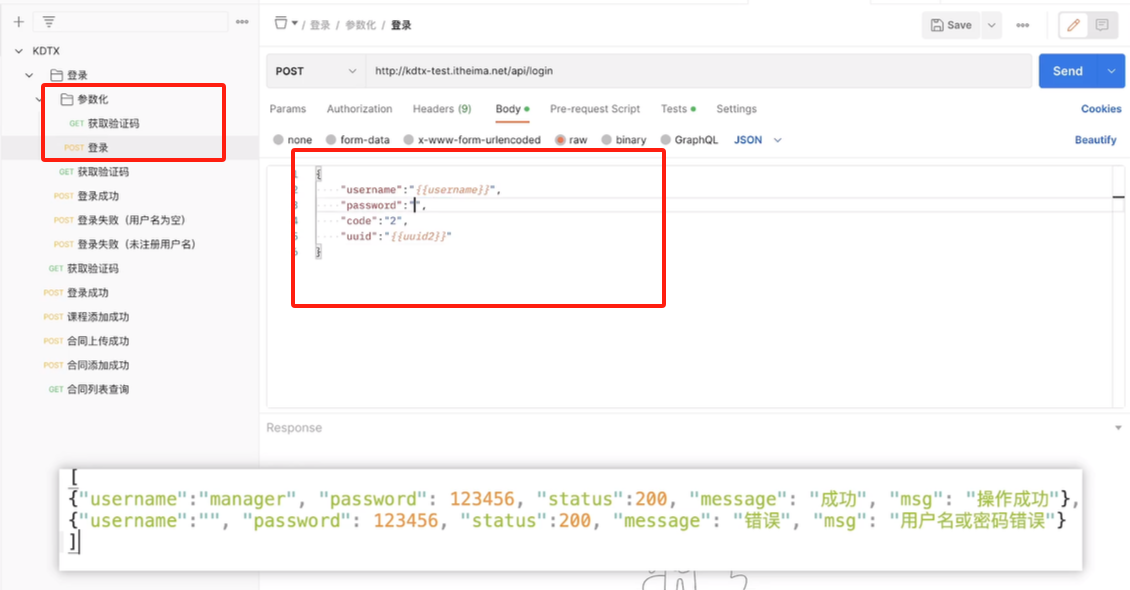Click the "code":"2" line in editor
1130x590 pixels.
click(375, 221)
